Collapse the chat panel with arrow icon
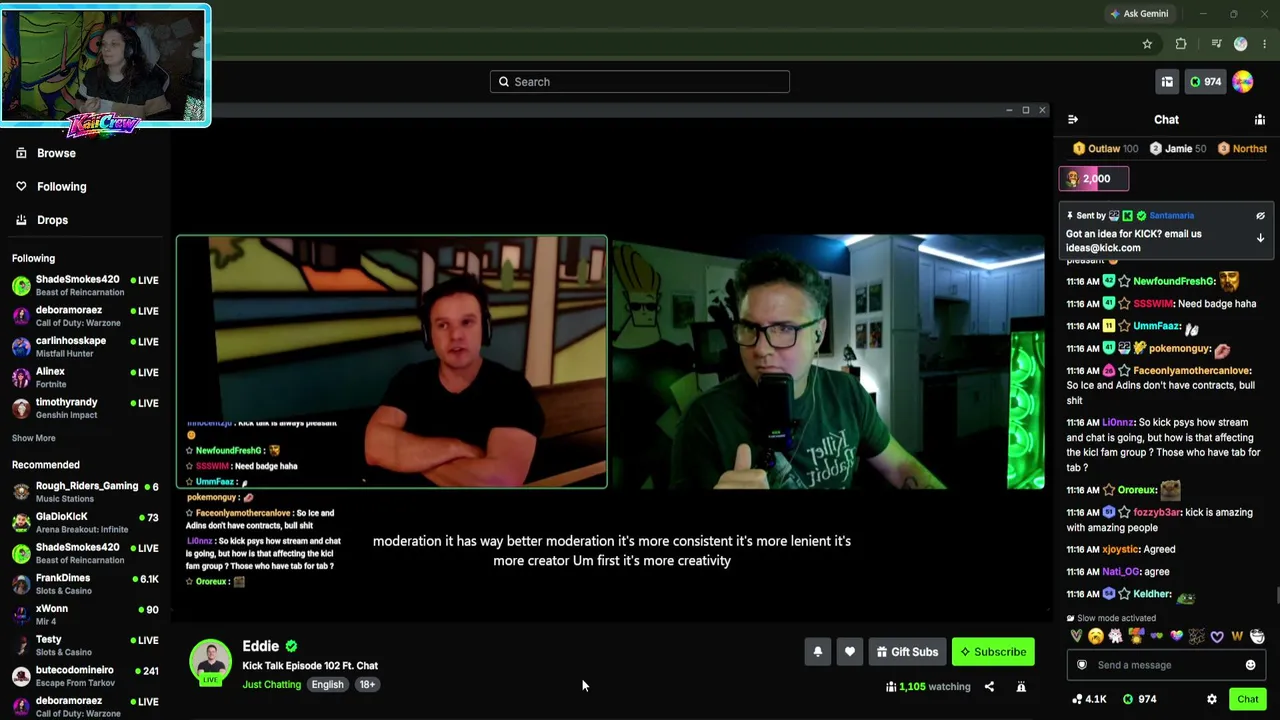Viewport: 1280px width, 720px height. pos(1073,120)
